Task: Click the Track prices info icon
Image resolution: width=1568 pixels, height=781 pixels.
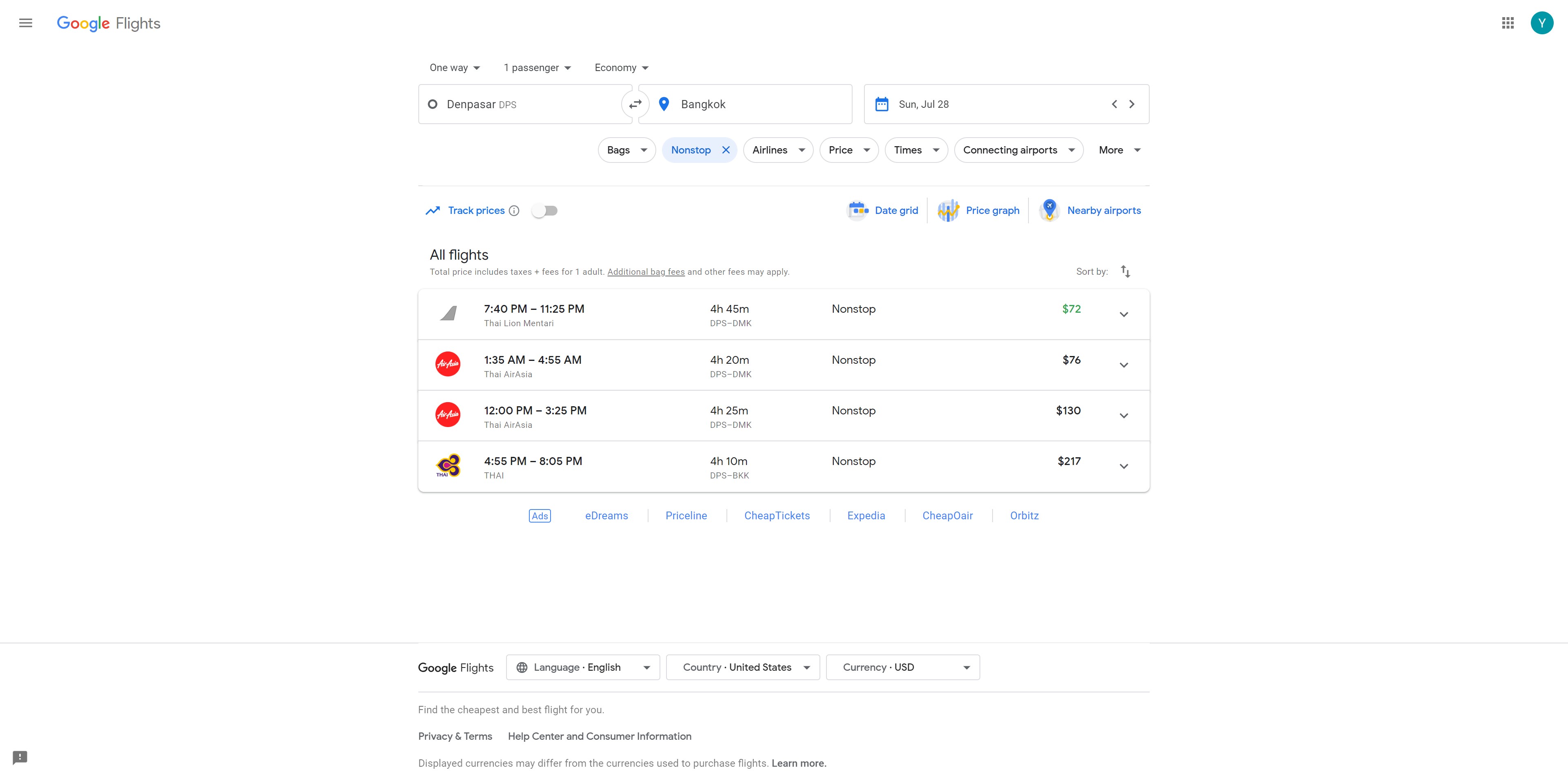Action: point(514,211)
